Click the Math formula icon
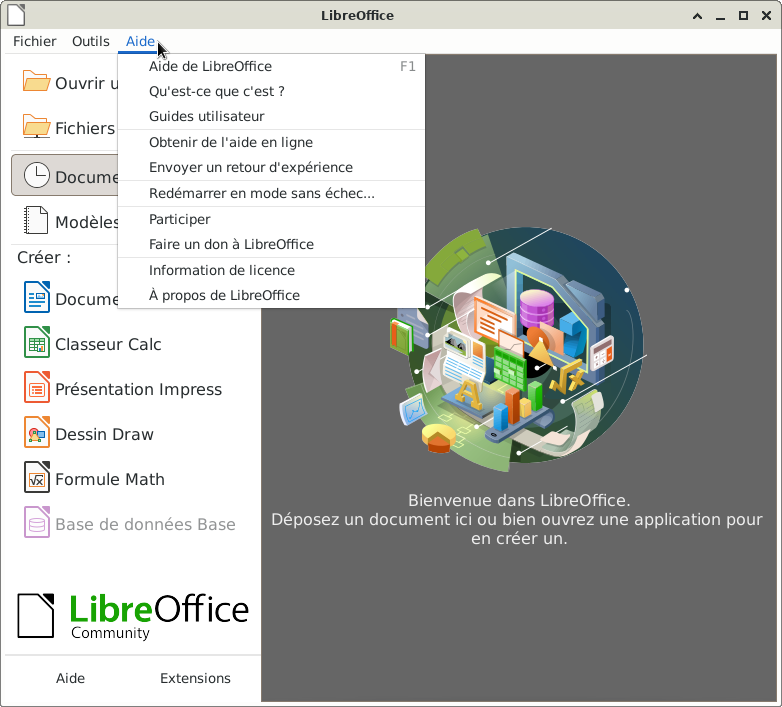782x707 pixels. (x=37, y=477)
